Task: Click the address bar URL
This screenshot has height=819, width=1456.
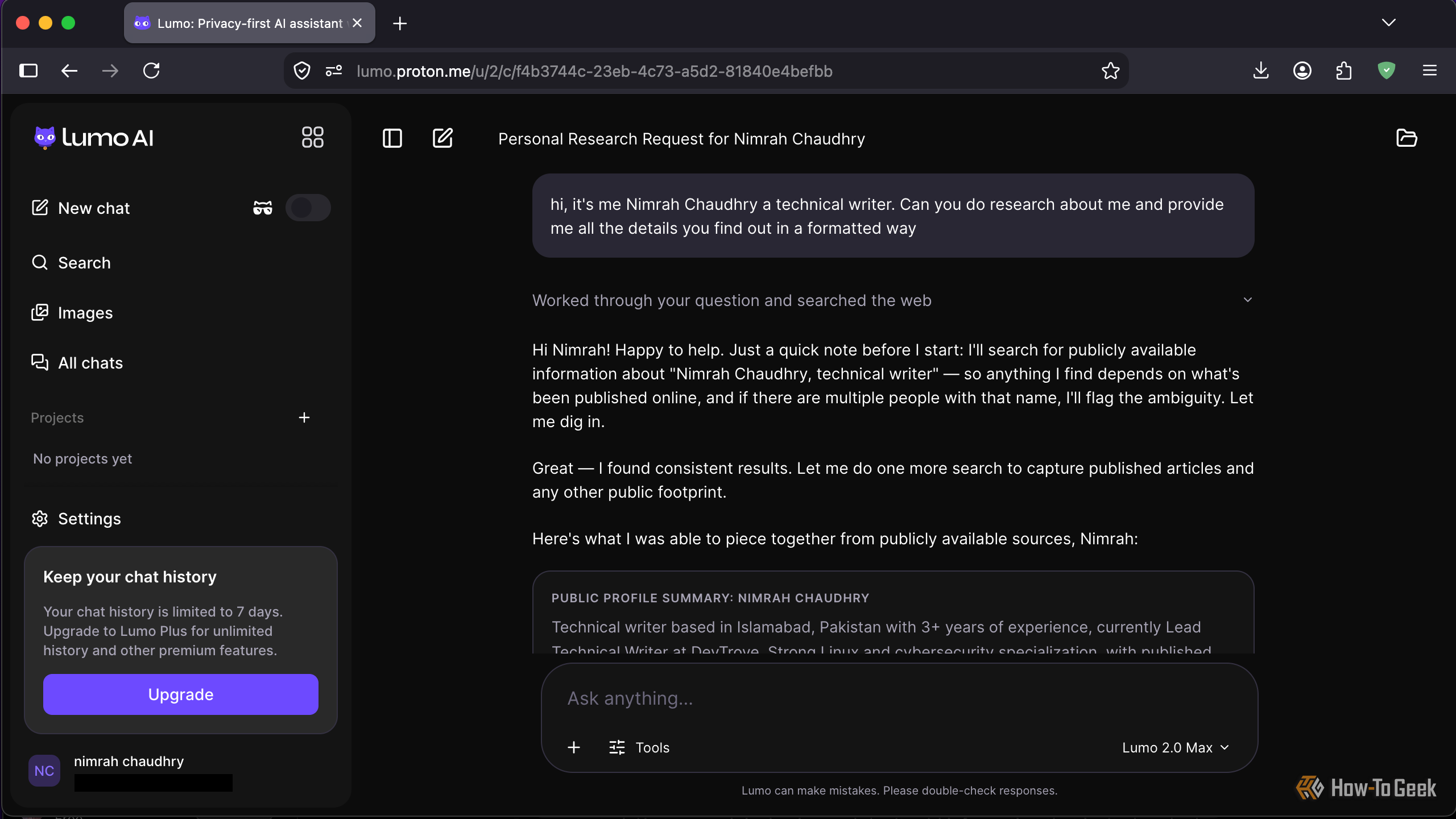Action: point(594,71)
